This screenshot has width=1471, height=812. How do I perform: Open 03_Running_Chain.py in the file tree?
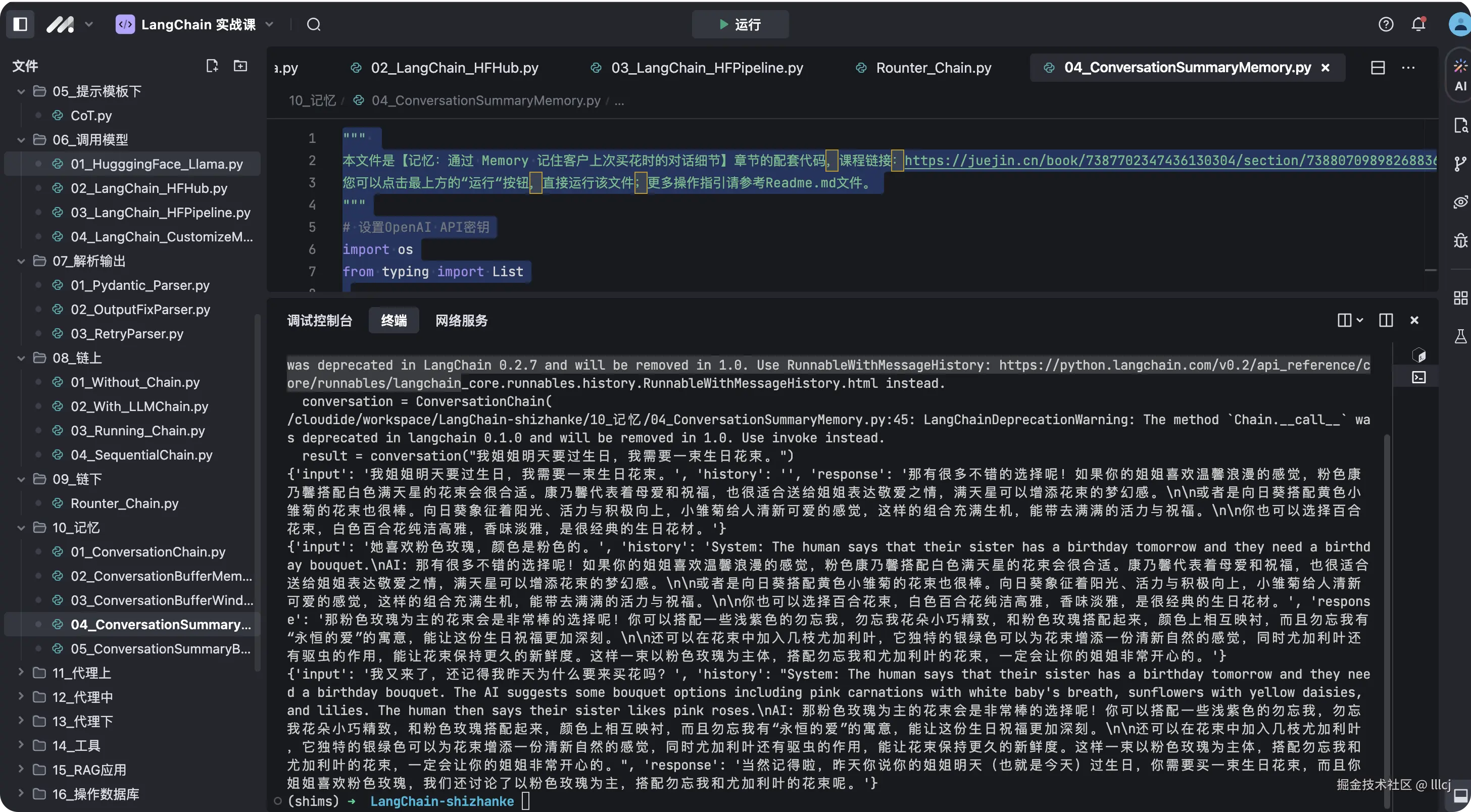tap(137, 431)
